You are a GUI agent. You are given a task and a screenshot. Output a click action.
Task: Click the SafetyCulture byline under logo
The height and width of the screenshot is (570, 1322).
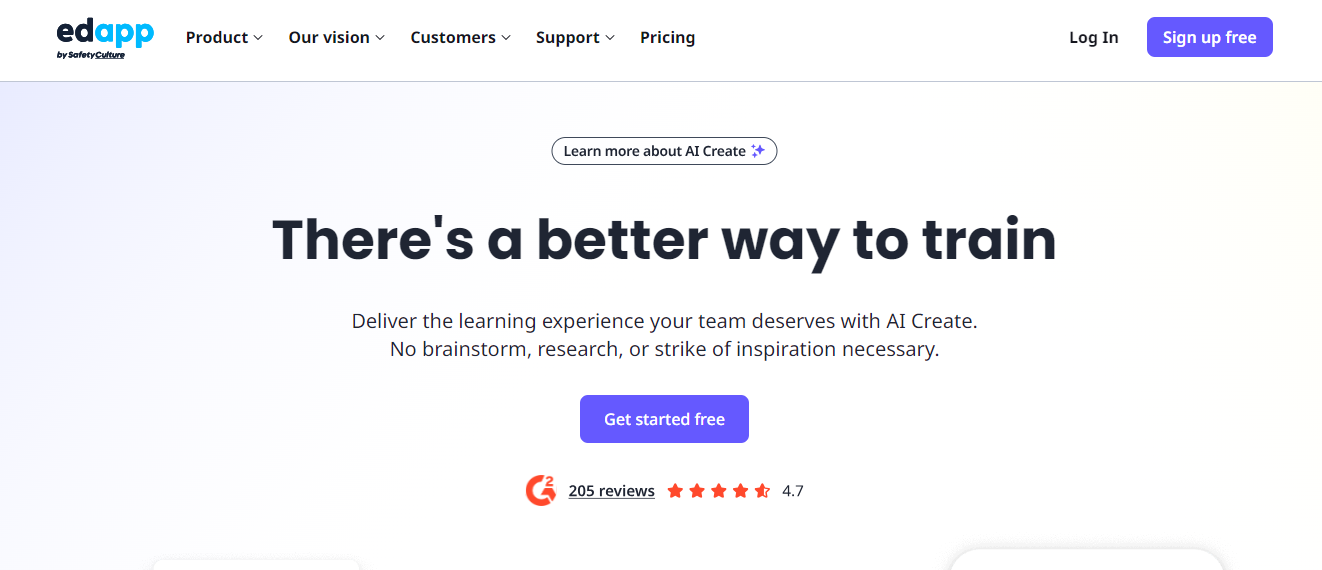(x=91, y=55)
